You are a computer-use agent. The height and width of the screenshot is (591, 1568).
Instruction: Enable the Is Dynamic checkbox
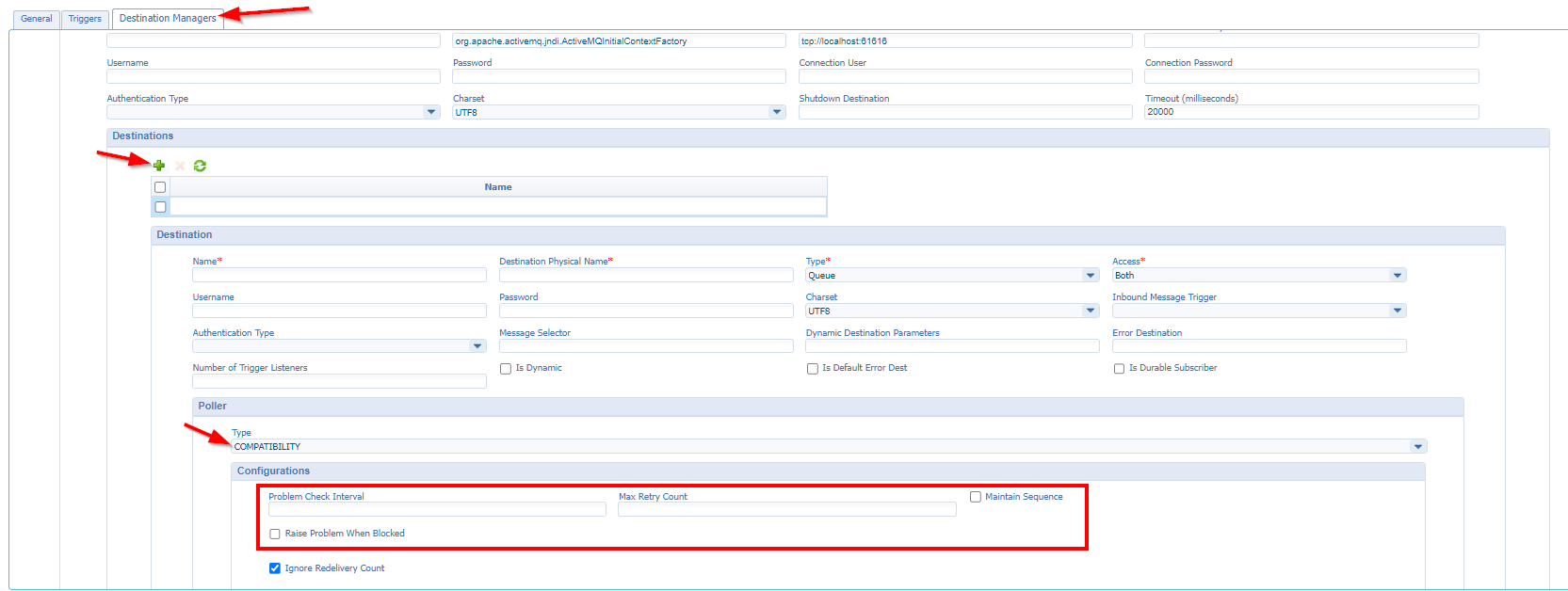pyautogui.click(x=506, y=369)
